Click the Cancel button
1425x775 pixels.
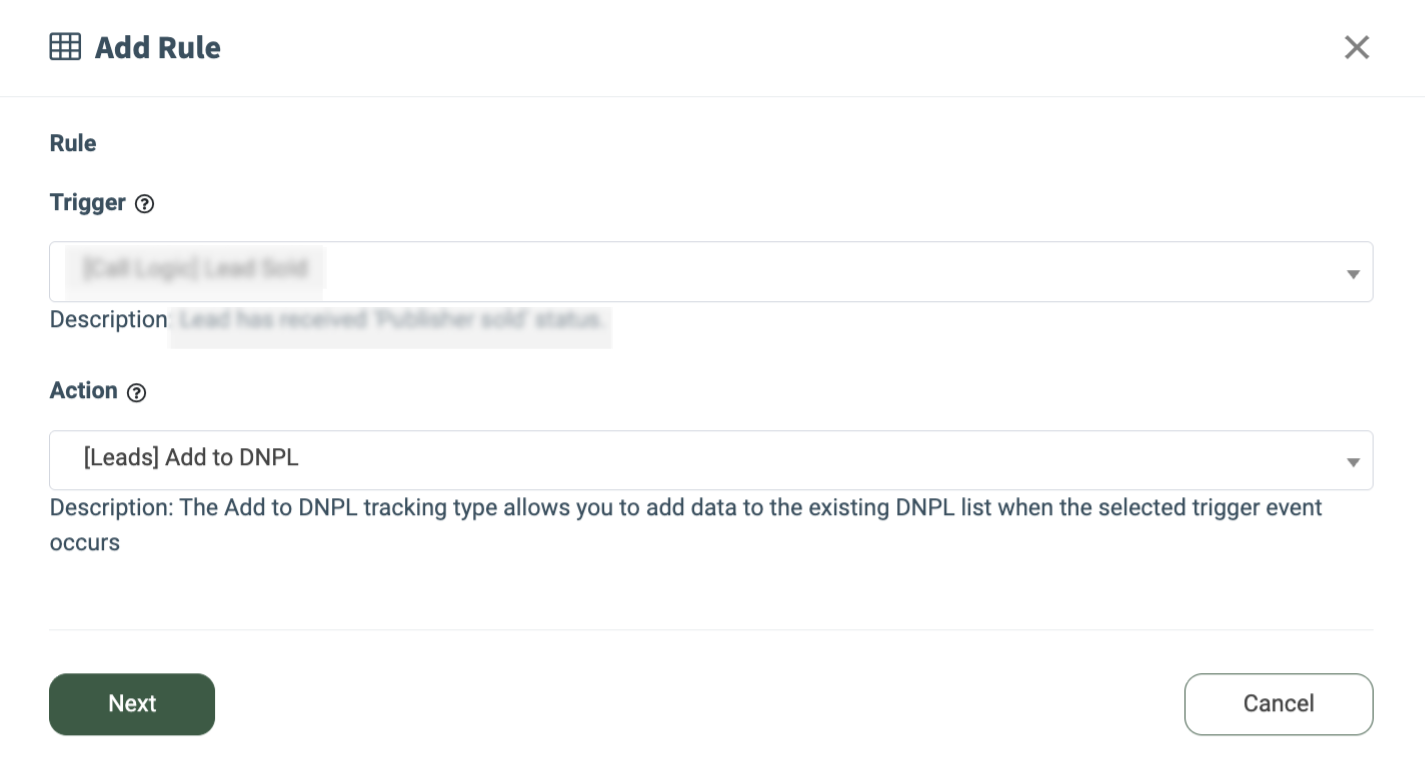[x=1278, y=704]
